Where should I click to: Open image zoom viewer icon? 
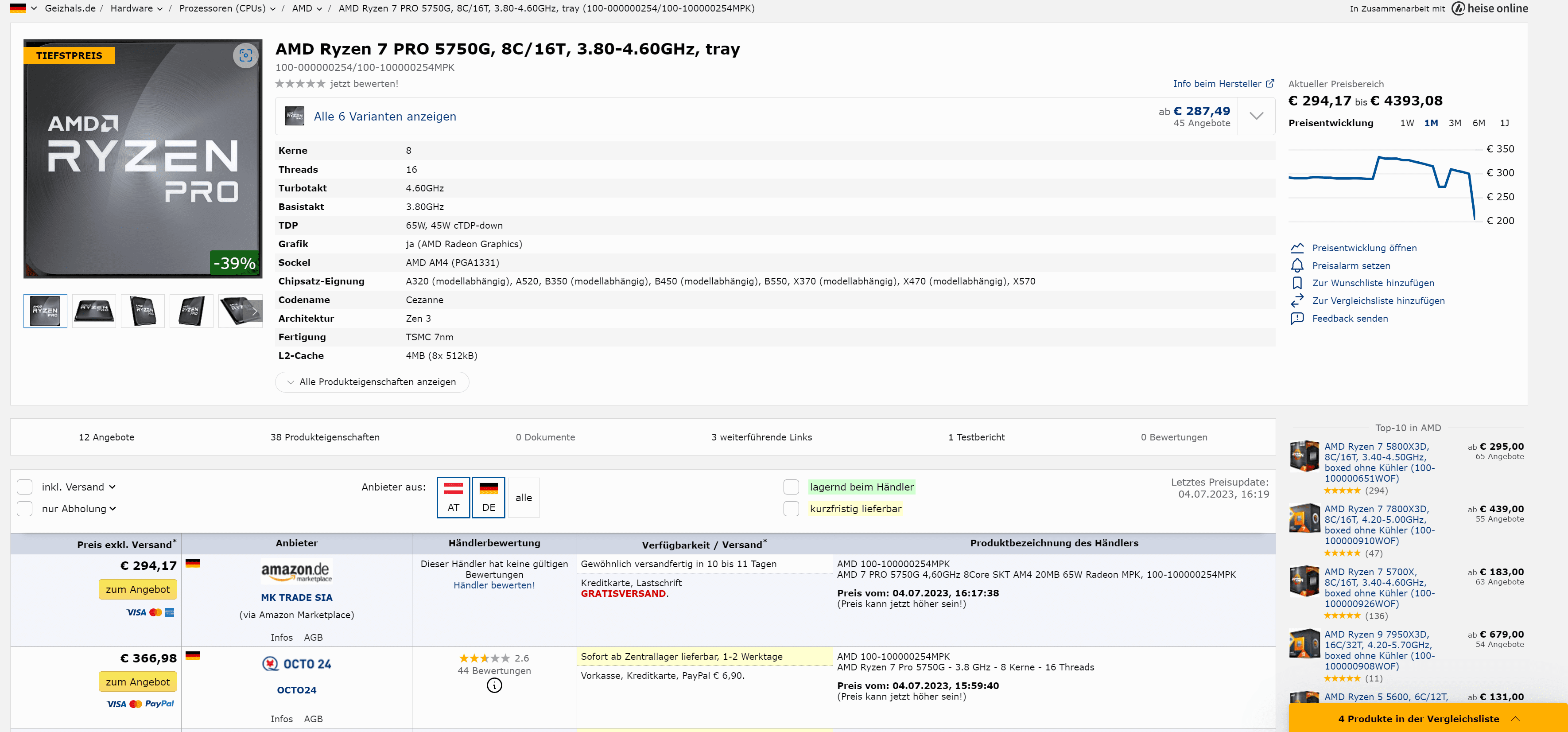tap(245, 55)
